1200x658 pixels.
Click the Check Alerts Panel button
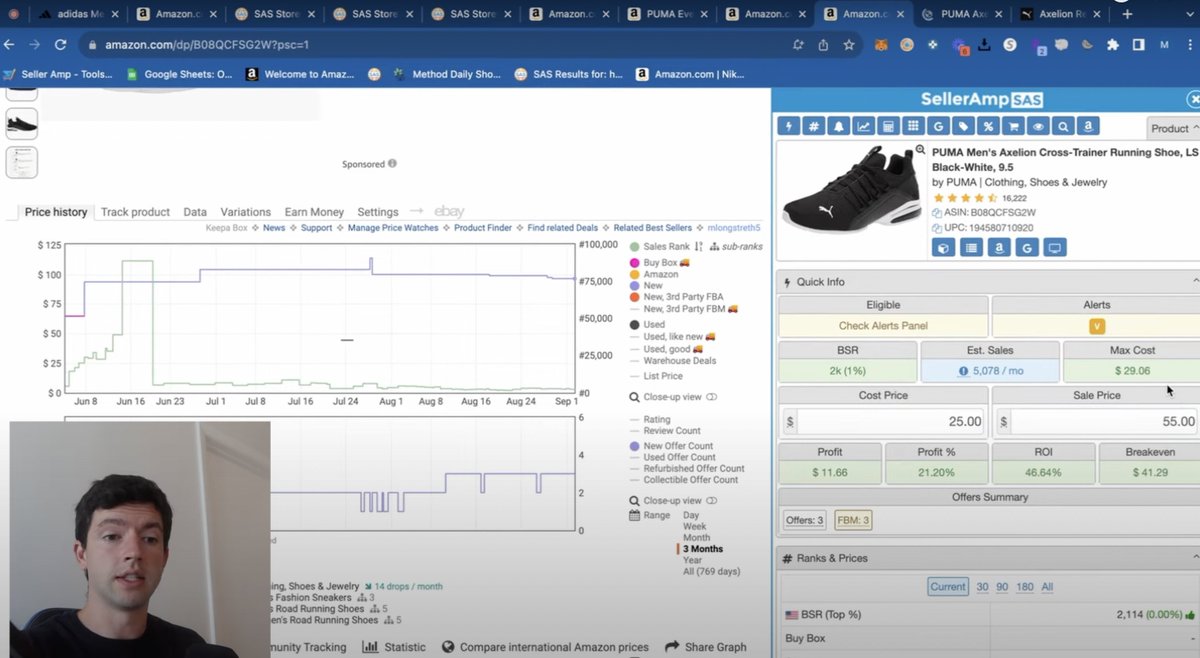click(x=883, y=326)
